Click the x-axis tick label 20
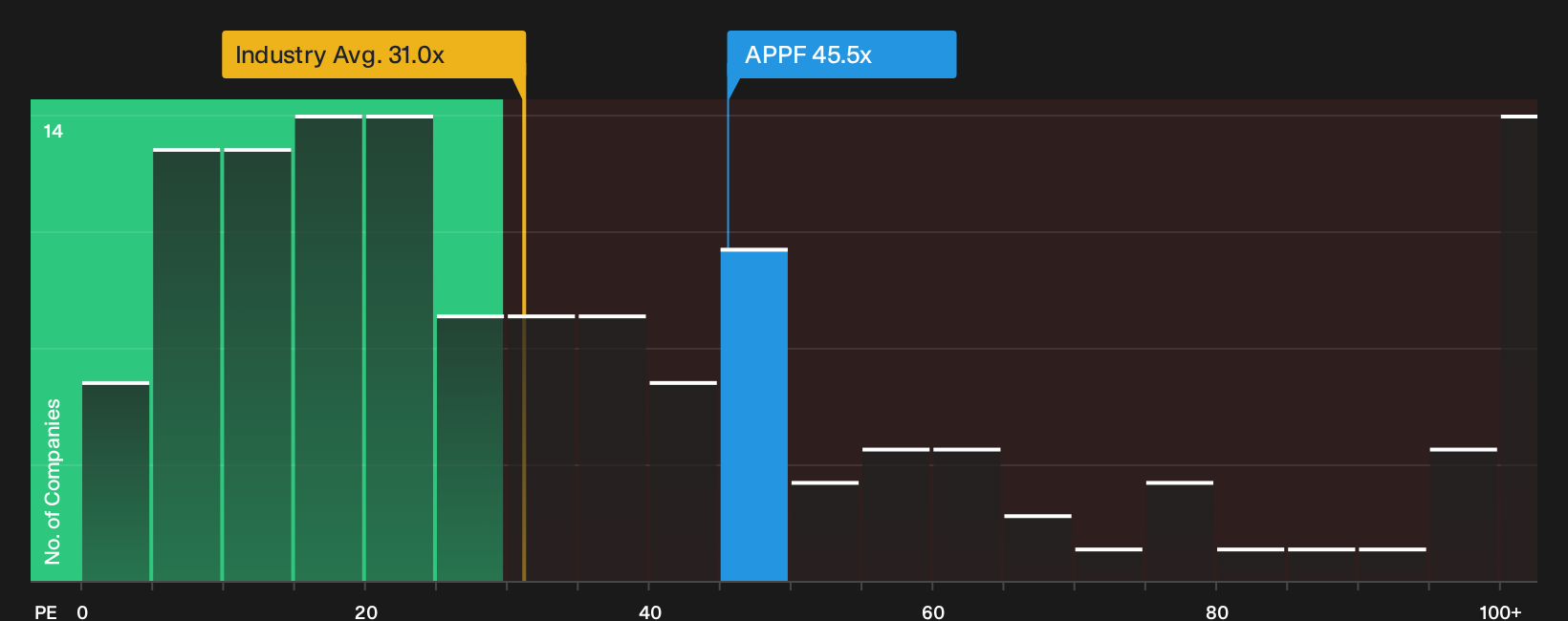 click(x=365, y=611)
